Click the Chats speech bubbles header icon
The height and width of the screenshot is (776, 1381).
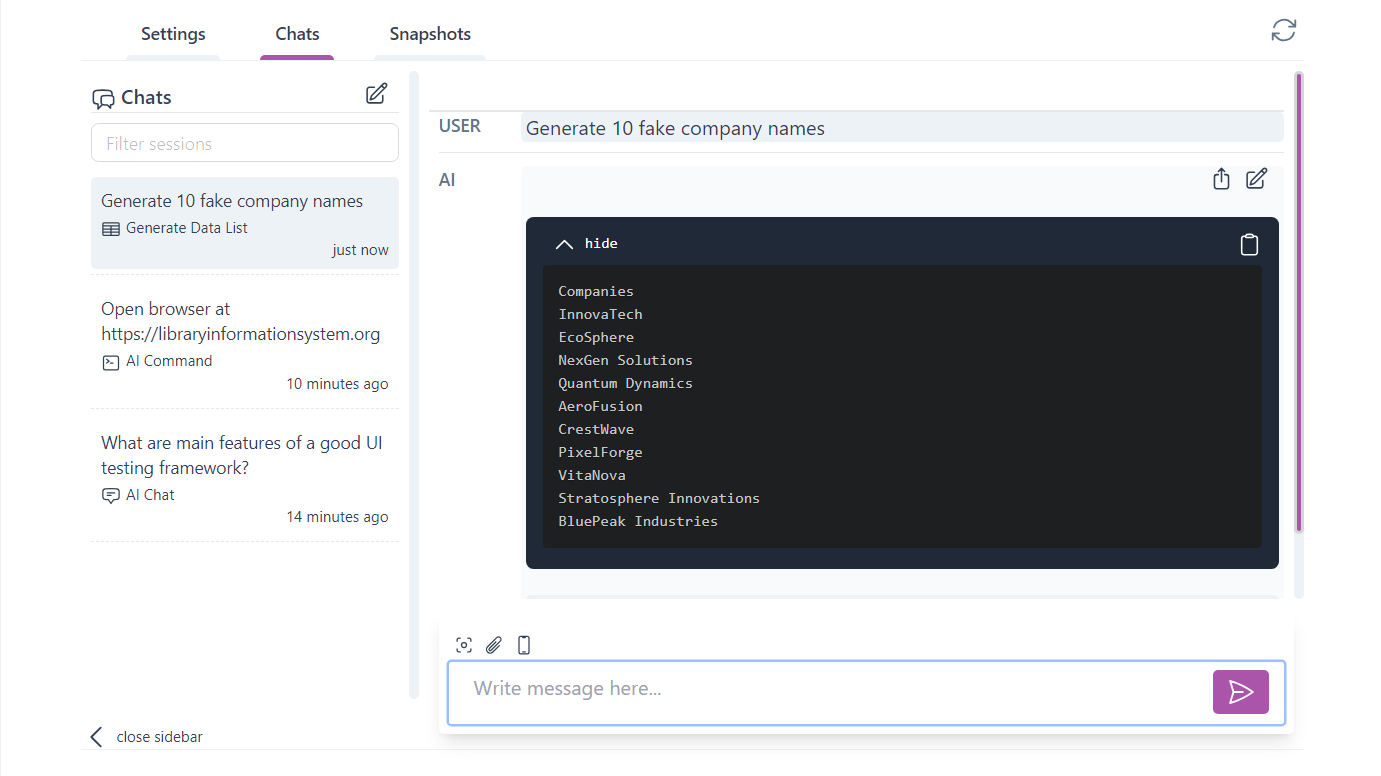pyautogui.click(x=103, y=98)
